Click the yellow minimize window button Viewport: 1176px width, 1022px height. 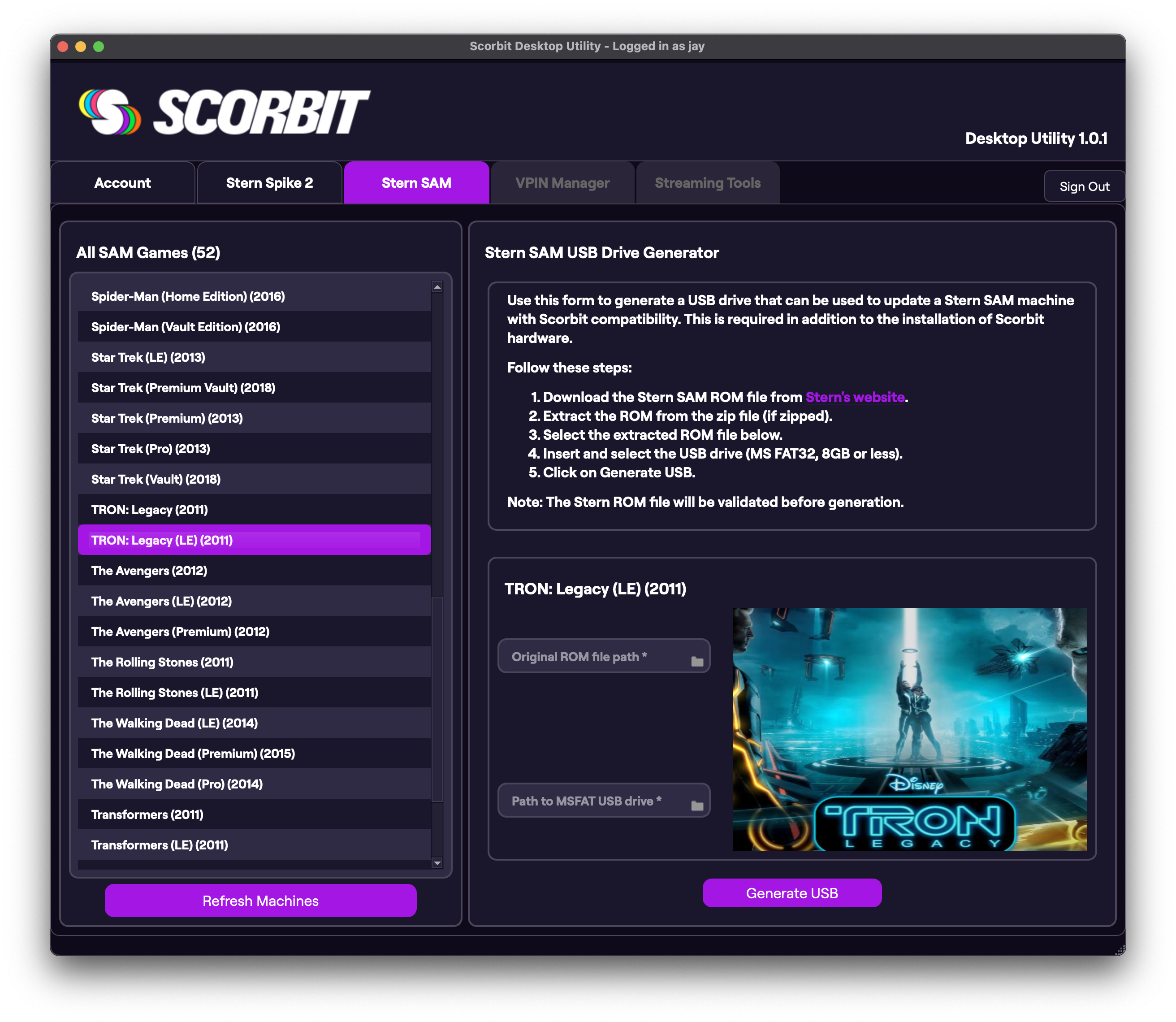(81, 47)
